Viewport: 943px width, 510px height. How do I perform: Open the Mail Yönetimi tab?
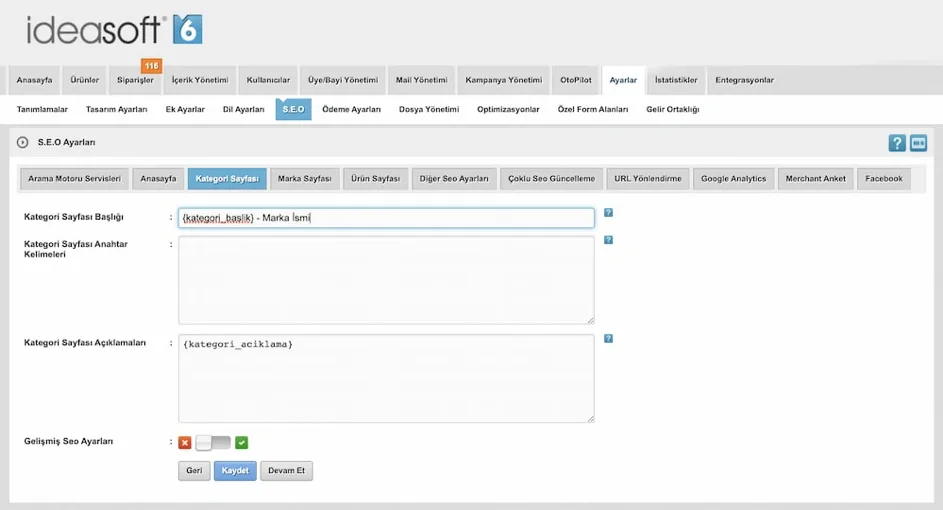click(422, 80)
